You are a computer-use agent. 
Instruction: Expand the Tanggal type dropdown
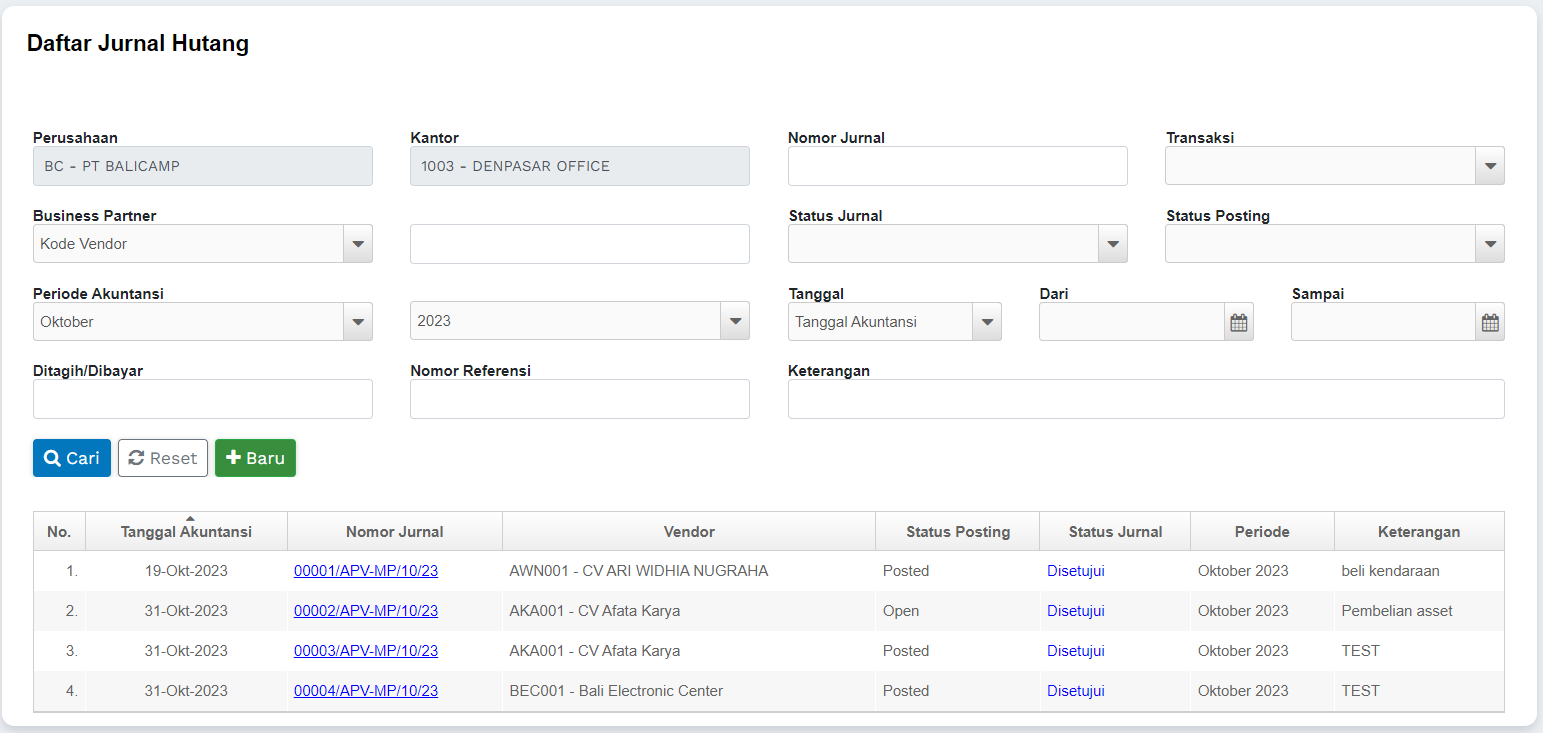pos(987,322)
